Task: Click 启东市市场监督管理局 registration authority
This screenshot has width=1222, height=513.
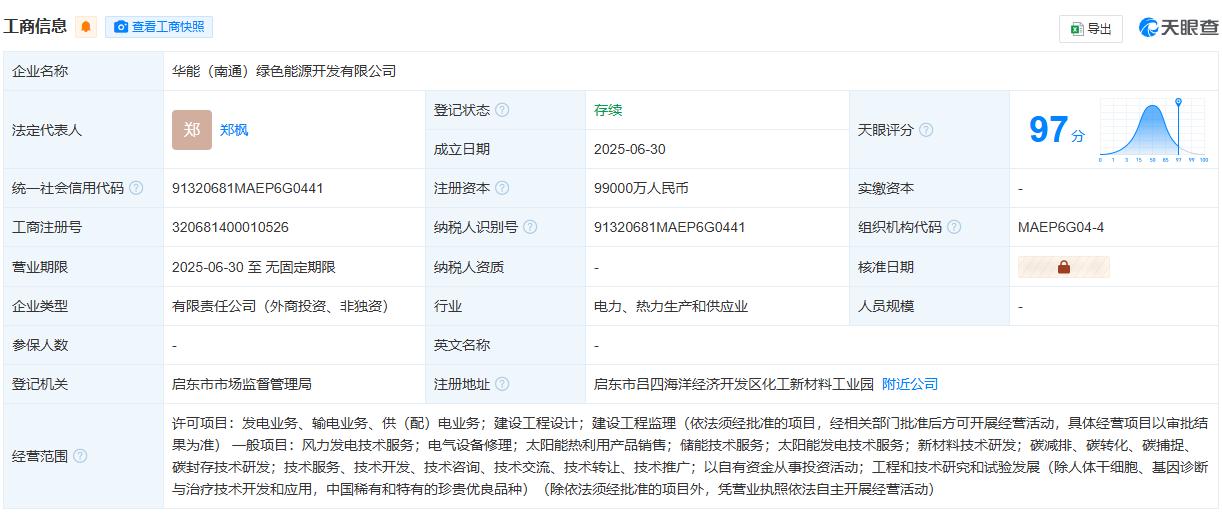Action: coord(242,384)
